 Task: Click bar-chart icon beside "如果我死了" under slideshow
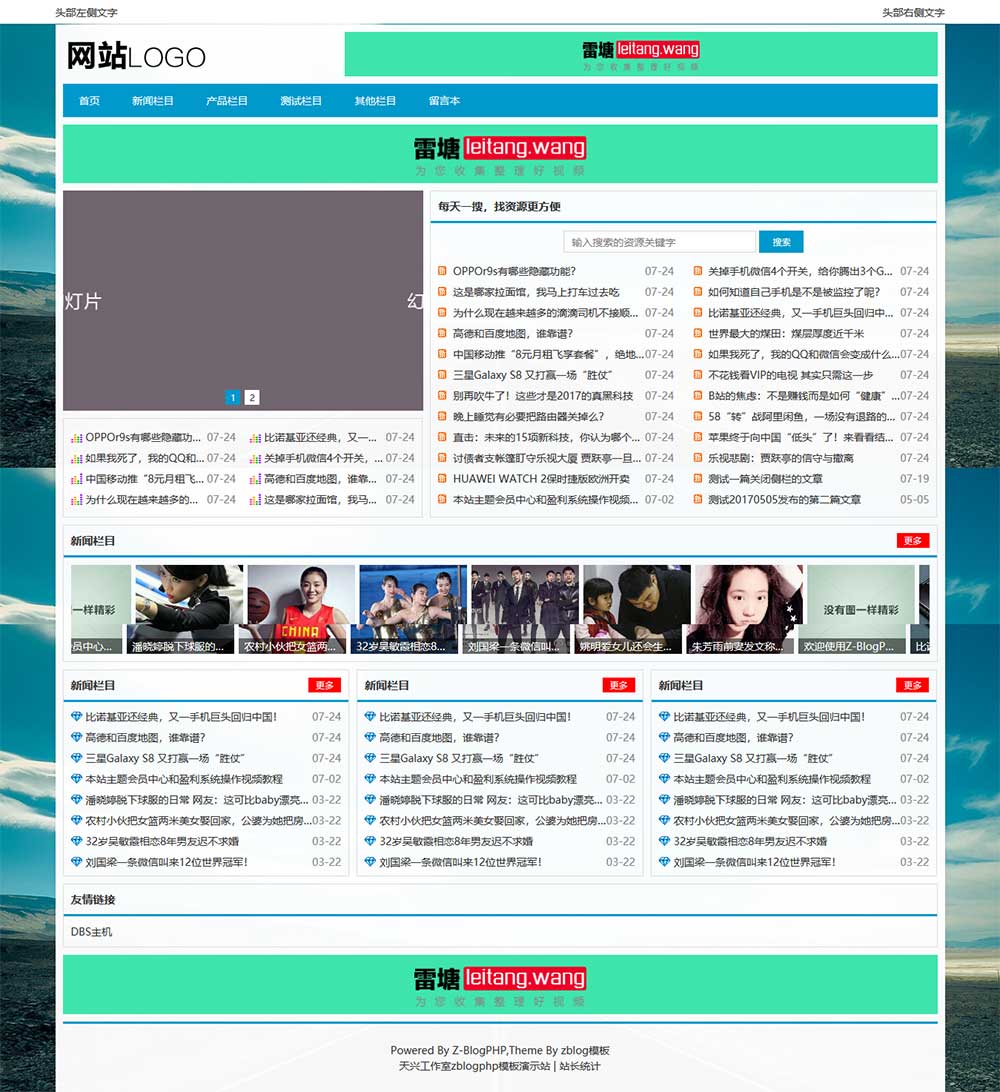(x=76, y=458)
